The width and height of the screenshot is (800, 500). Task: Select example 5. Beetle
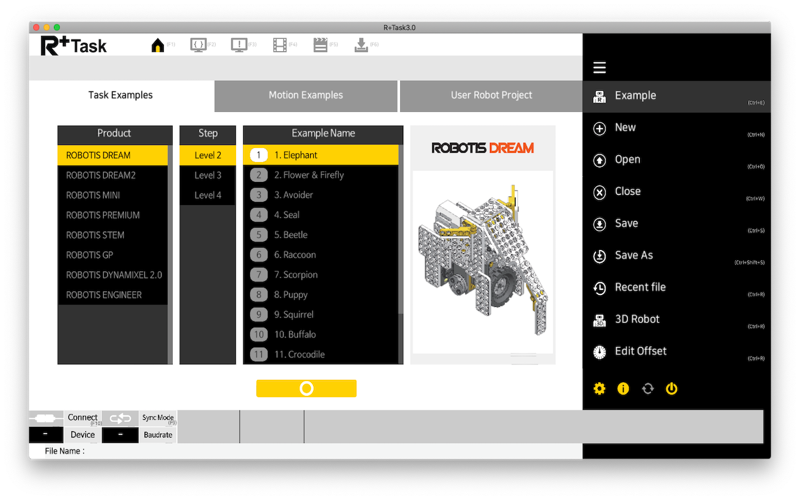tap(321, 235)
